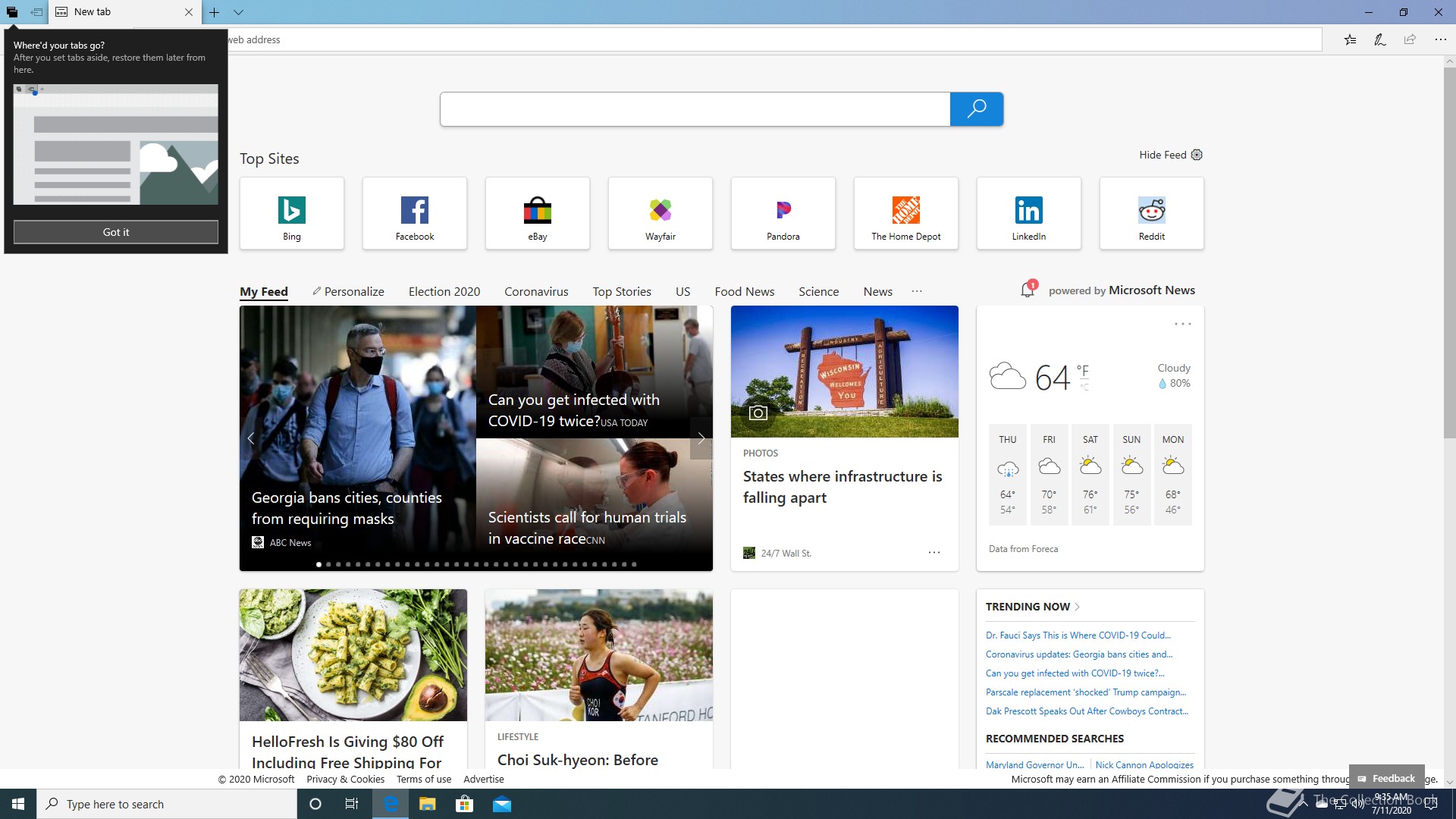
Task: Switch to the US feed tab
Action: 683,292
